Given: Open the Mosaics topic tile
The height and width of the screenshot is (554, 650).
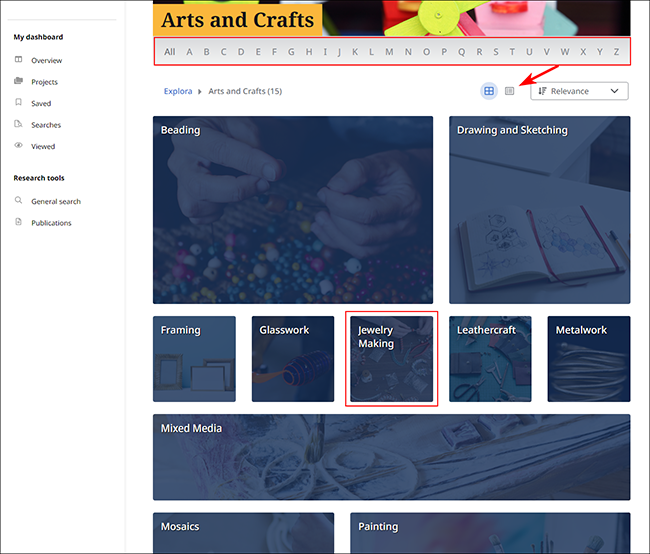Looking at the screenshot, I should click(x=243, y=533).
